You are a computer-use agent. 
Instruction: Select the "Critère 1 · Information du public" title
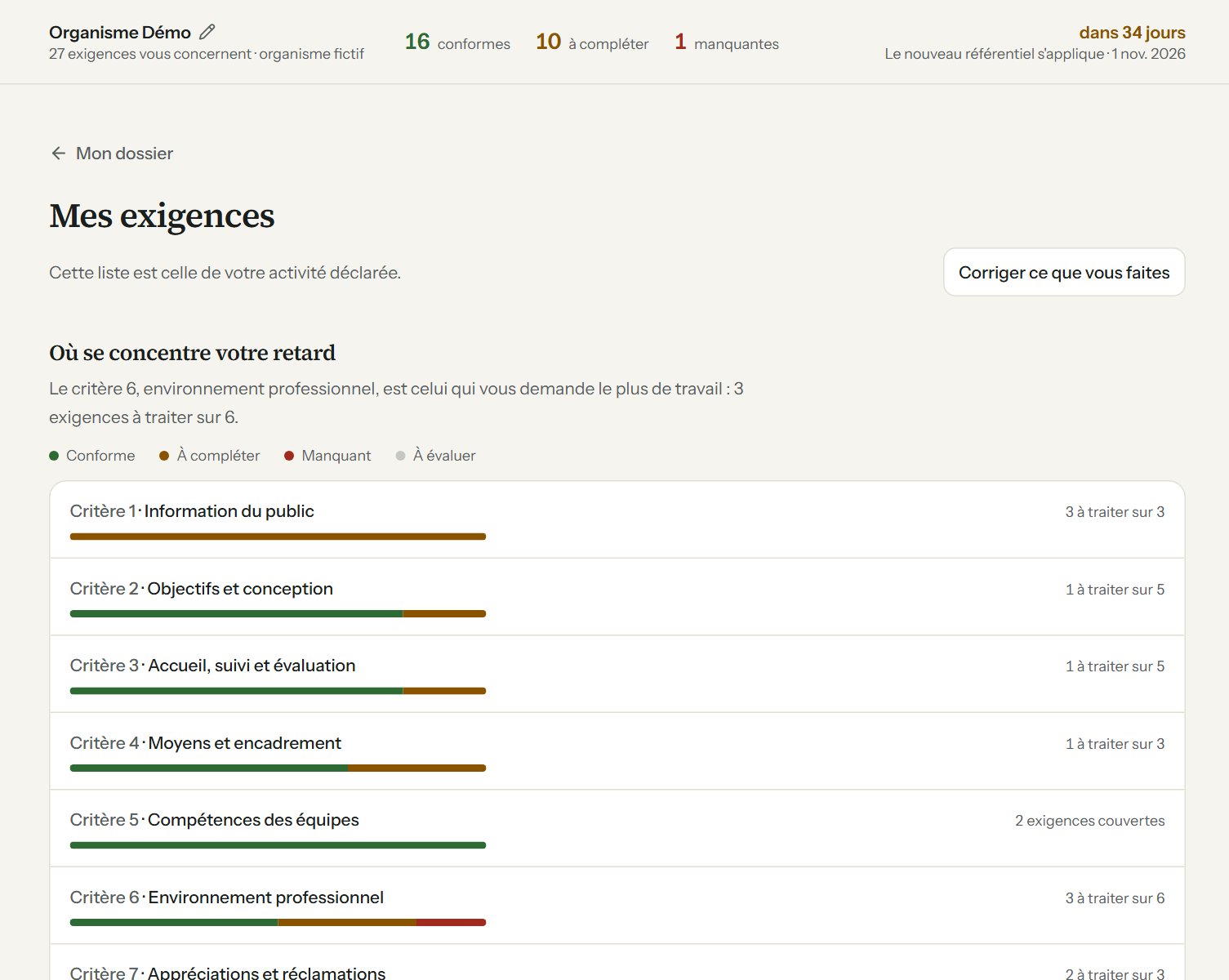pyautogui.click(x=192, y=511)
